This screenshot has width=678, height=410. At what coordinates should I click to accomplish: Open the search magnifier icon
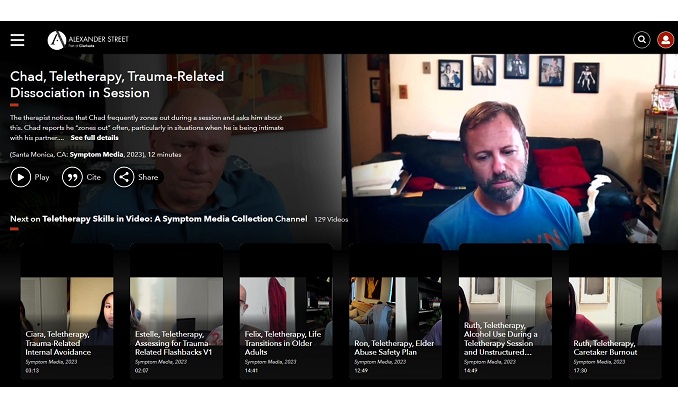(642, 40)
